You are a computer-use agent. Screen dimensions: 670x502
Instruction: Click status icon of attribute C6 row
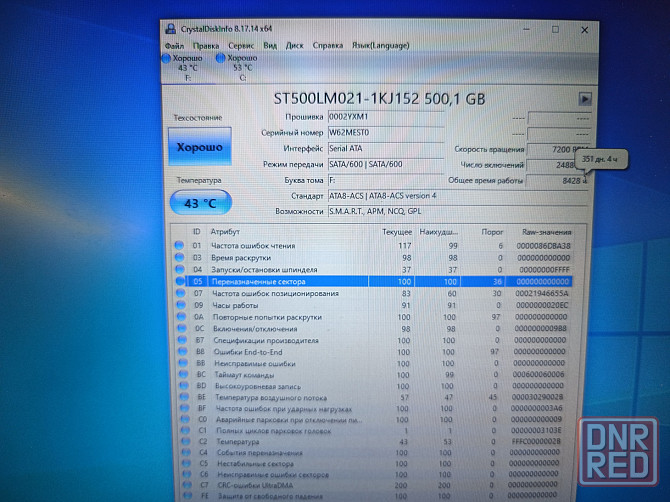point(187,474)
